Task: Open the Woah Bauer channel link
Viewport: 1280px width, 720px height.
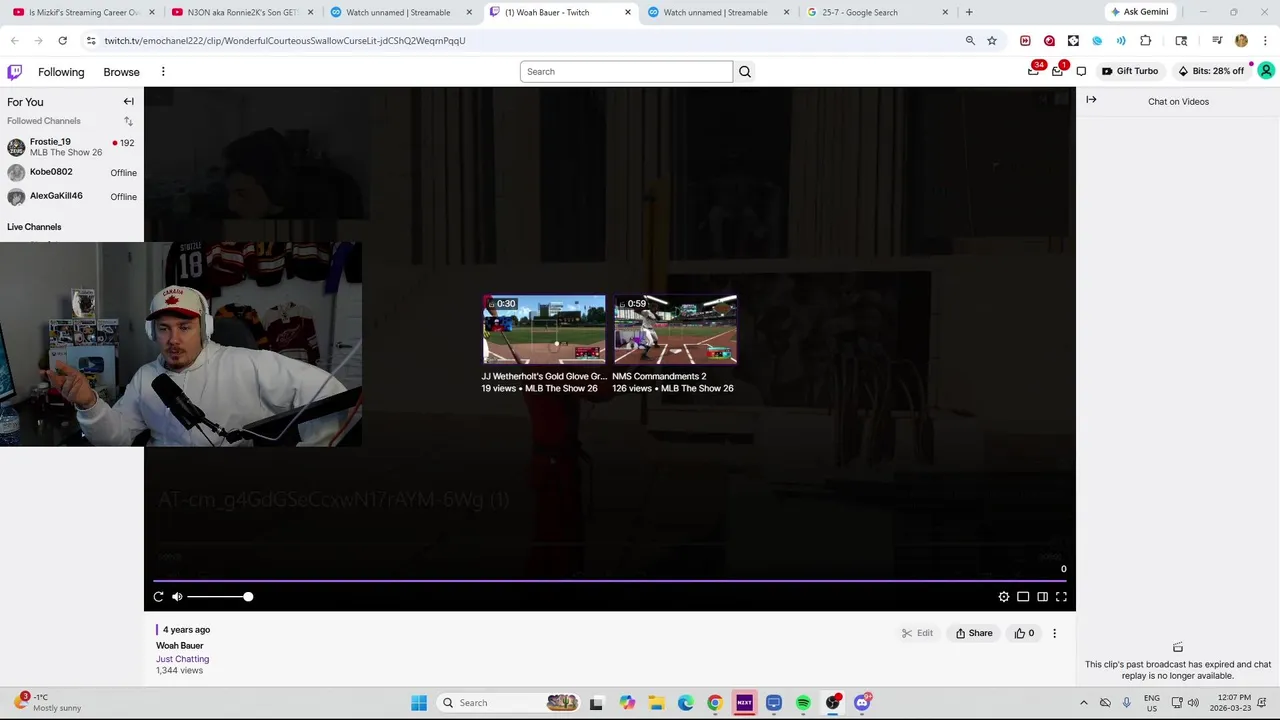Action: [179, 646]
